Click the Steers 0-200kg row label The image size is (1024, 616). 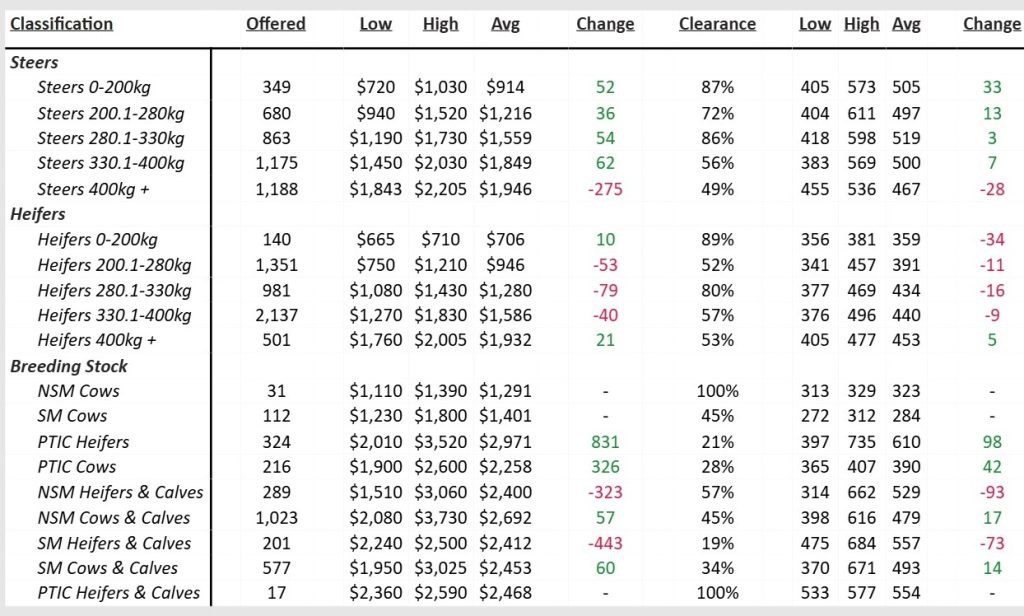coord(94,87)
